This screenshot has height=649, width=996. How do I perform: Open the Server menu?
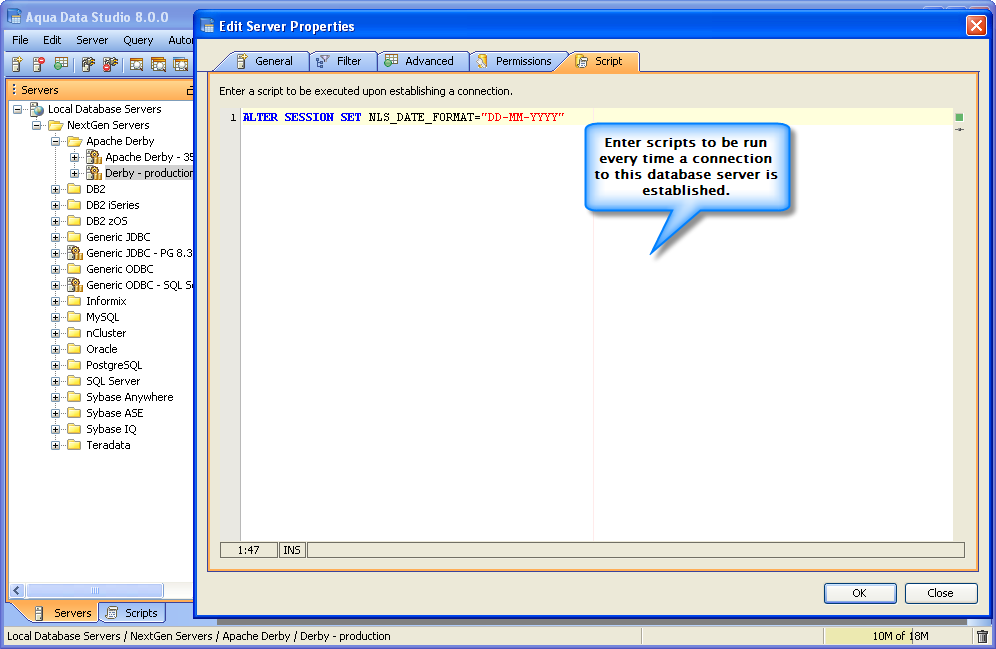tap(92, 40)
